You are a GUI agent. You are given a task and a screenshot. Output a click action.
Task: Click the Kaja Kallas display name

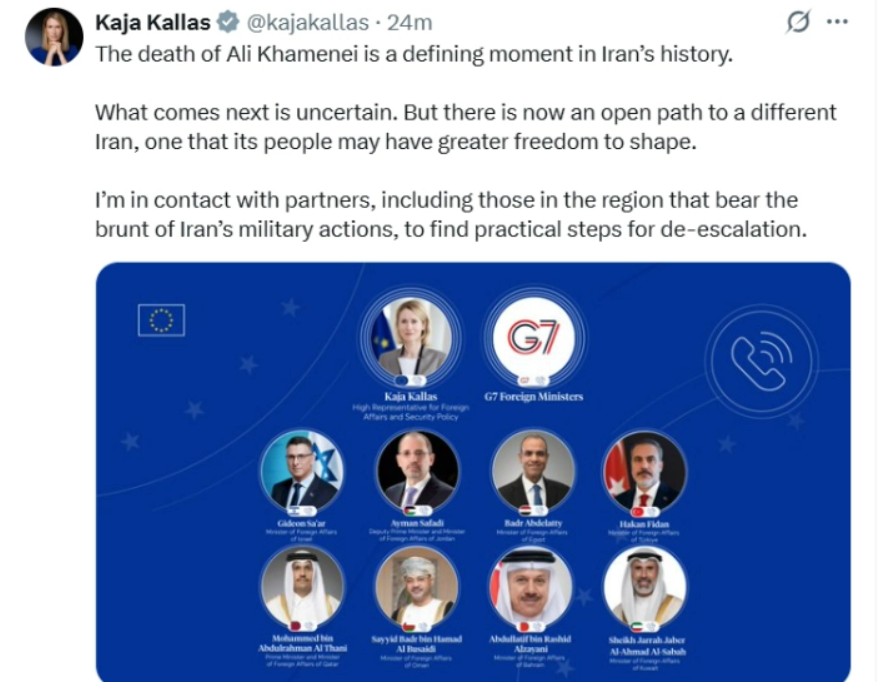(x=153, y=23)
